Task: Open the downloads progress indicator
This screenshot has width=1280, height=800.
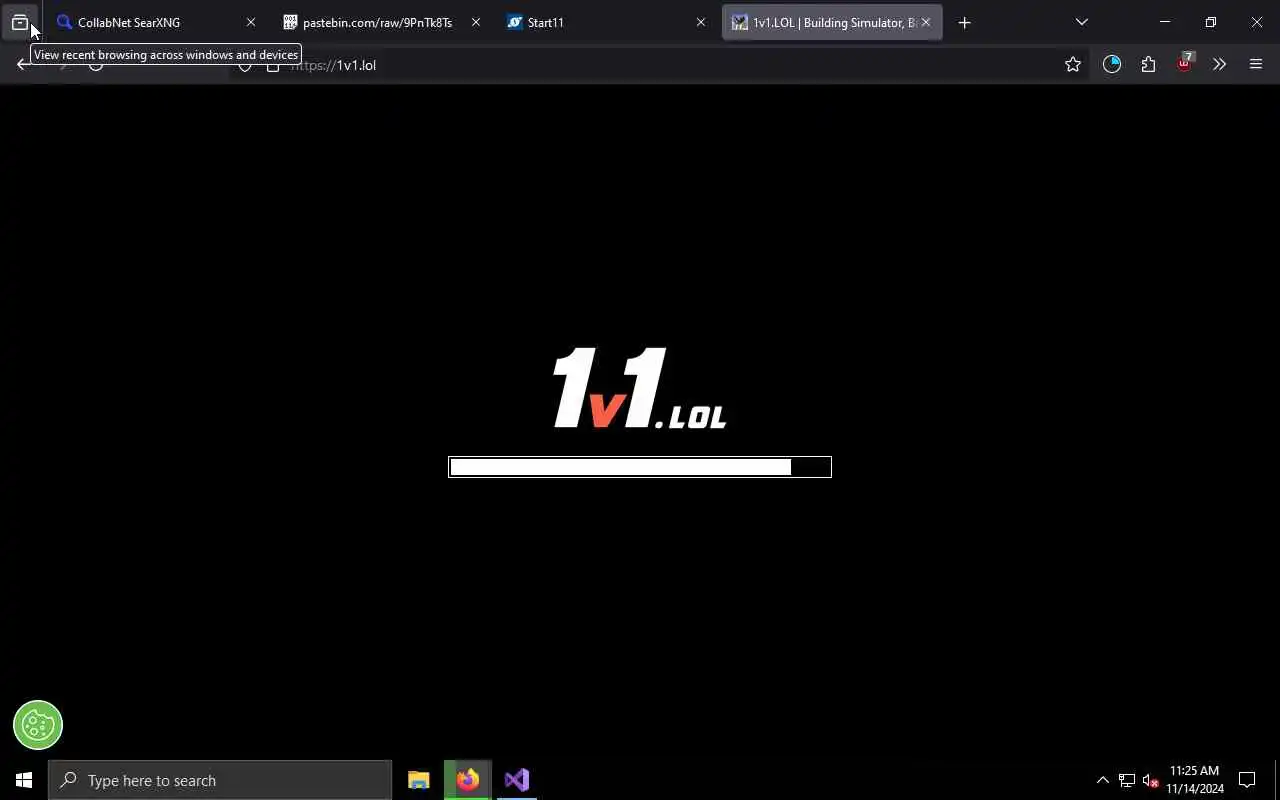Action: coord(1112,65)
